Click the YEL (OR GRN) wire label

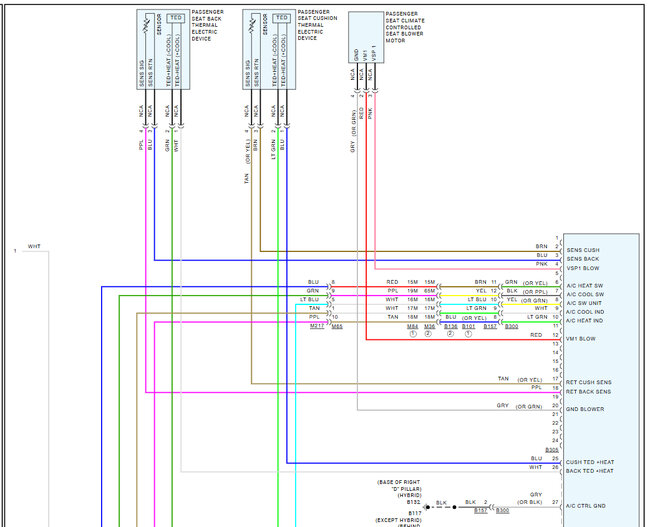click(x=527, y=300)
